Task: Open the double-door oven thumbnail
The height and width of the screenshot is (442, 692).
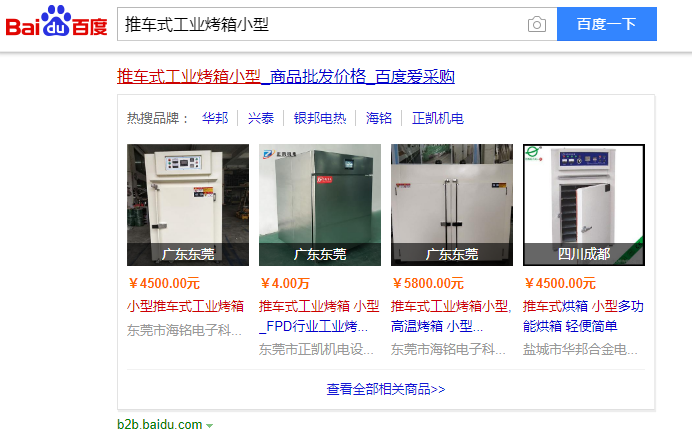Action: tap(452, 205)
